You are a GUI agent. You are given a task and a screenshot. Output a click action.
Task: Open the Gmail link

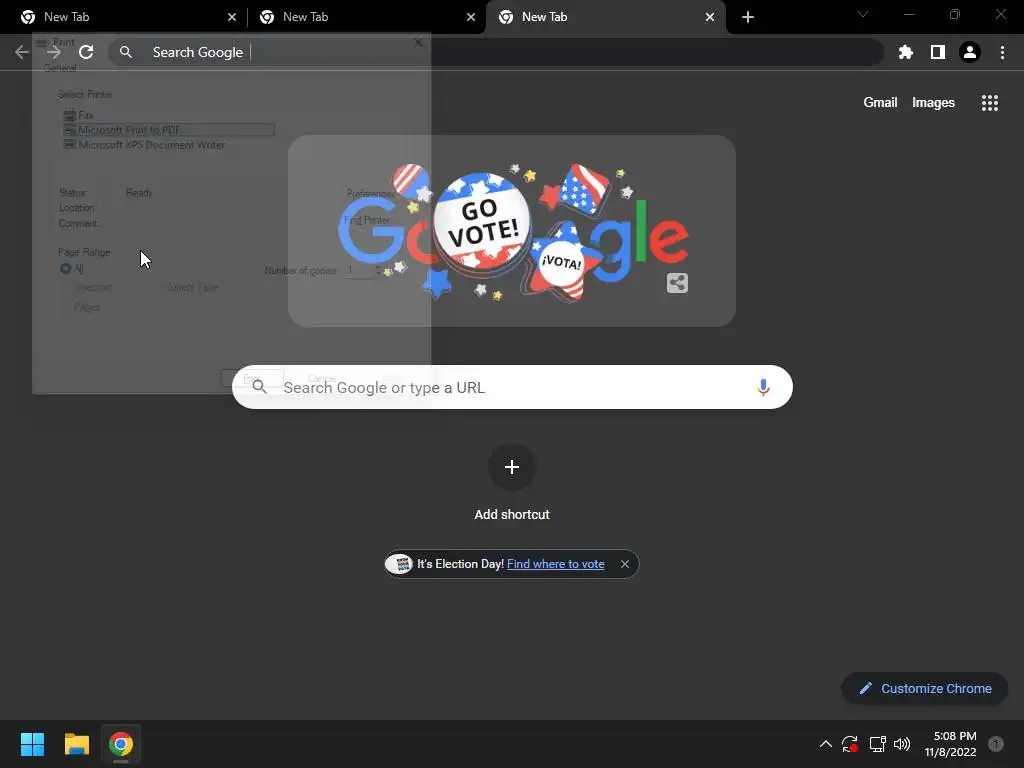click(880, 103)
